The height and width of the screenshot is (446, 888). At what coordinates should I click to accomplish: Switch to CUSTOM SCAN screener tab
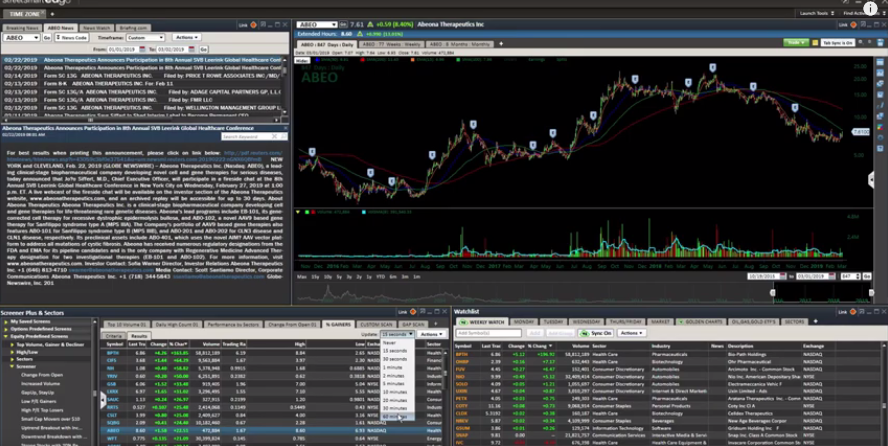[x=376, y=324]
